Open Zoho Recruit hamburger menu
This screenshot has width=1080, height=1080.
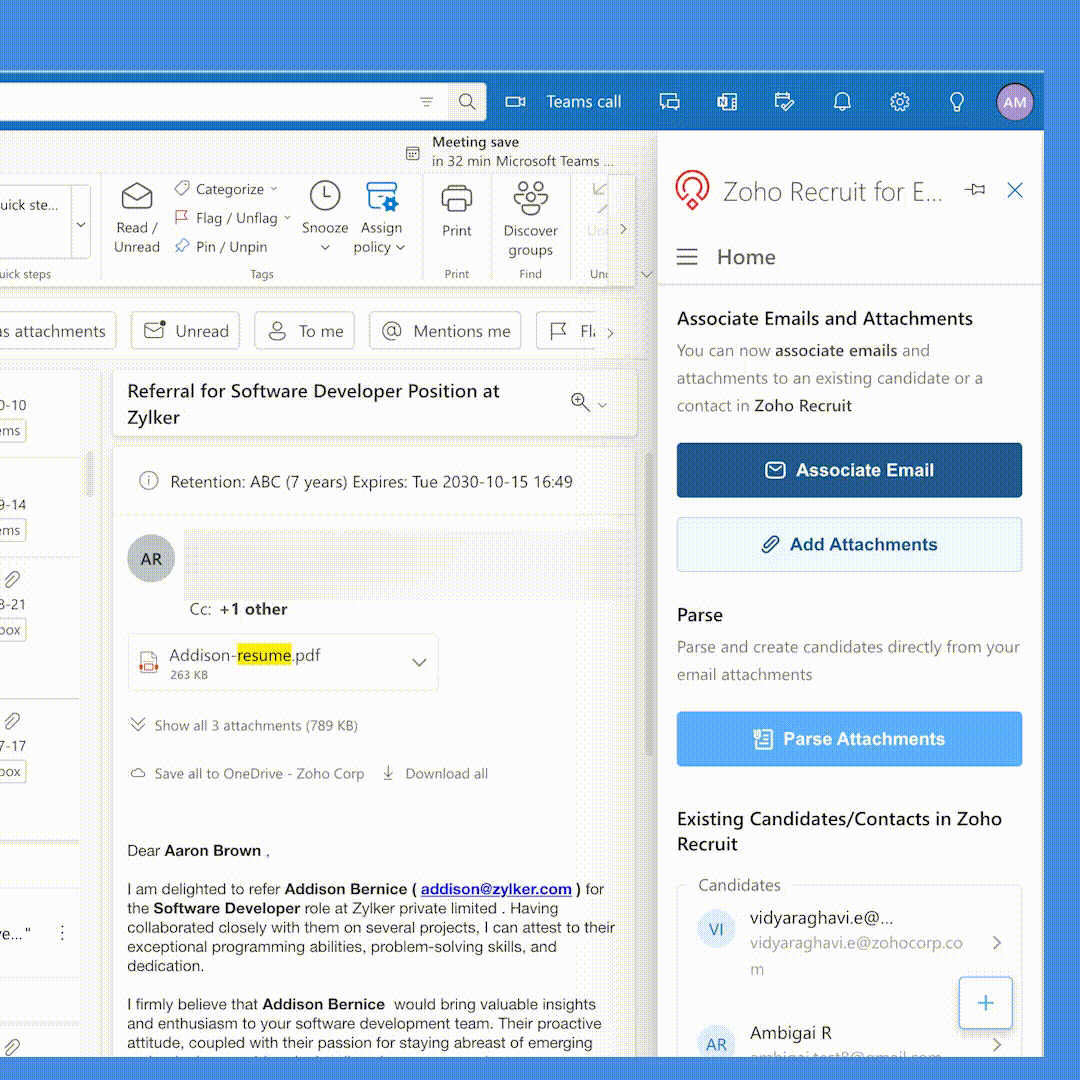[x=687, y=257]
